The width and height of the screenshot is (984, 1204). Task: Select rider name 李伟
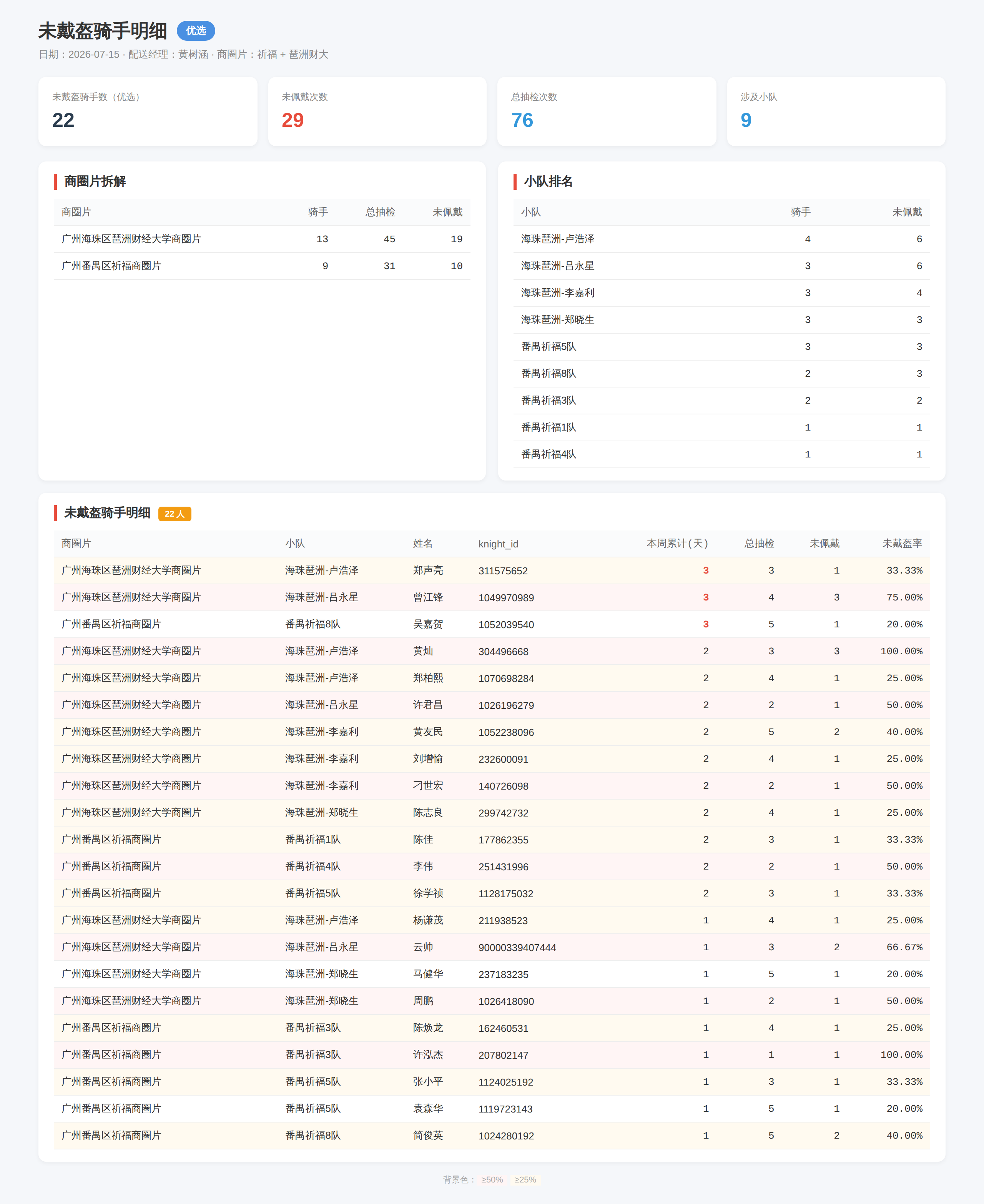(x=423, y=867)
